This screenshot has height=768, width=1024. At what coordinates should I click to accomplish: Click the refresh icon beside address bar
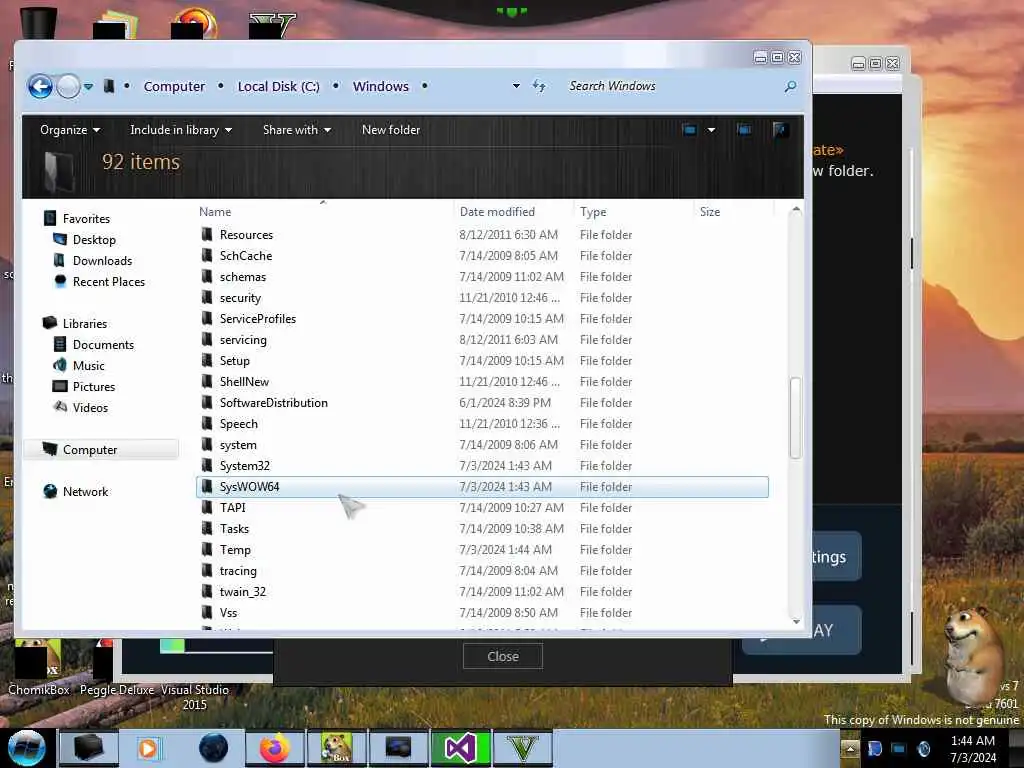(x=539, y=86)
